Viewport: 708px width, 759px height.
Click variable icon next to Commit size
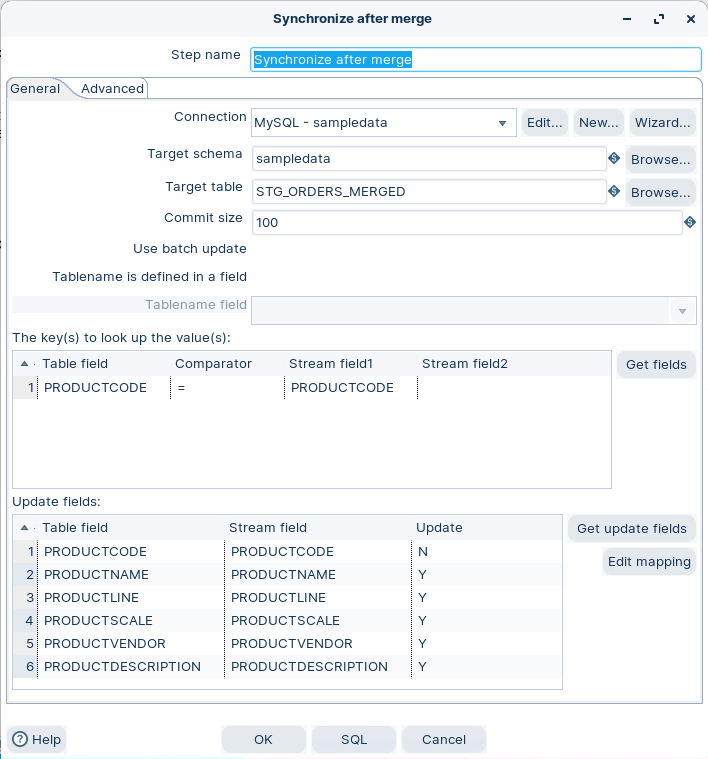tap(690, 222)
